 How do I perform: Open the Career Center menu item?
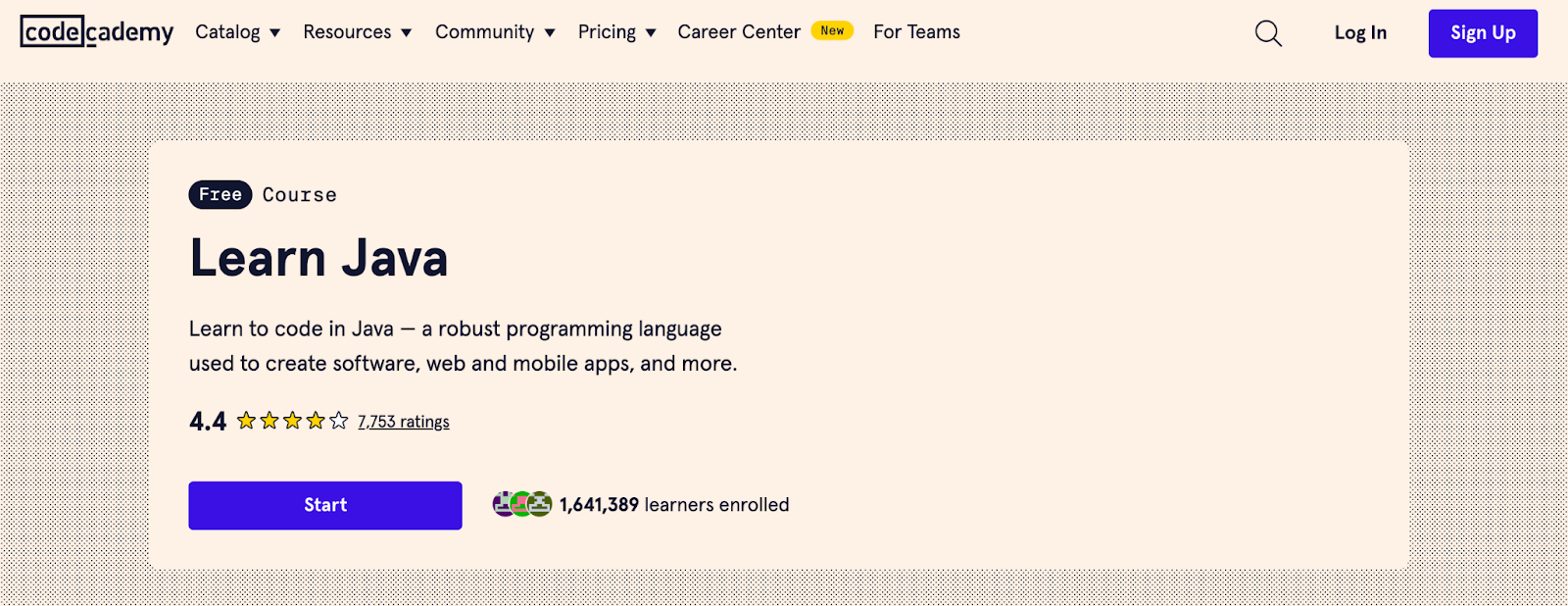click(x=739, y=32)
